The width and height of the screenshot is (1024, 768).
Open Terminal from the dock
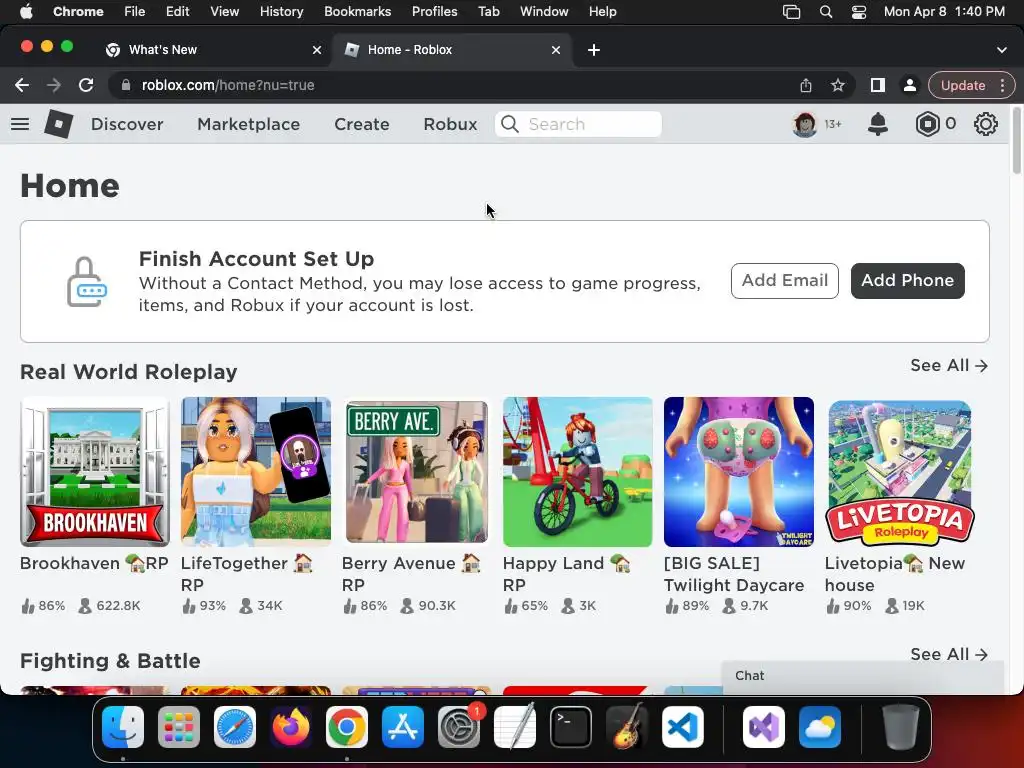click(x=571, y=727)
